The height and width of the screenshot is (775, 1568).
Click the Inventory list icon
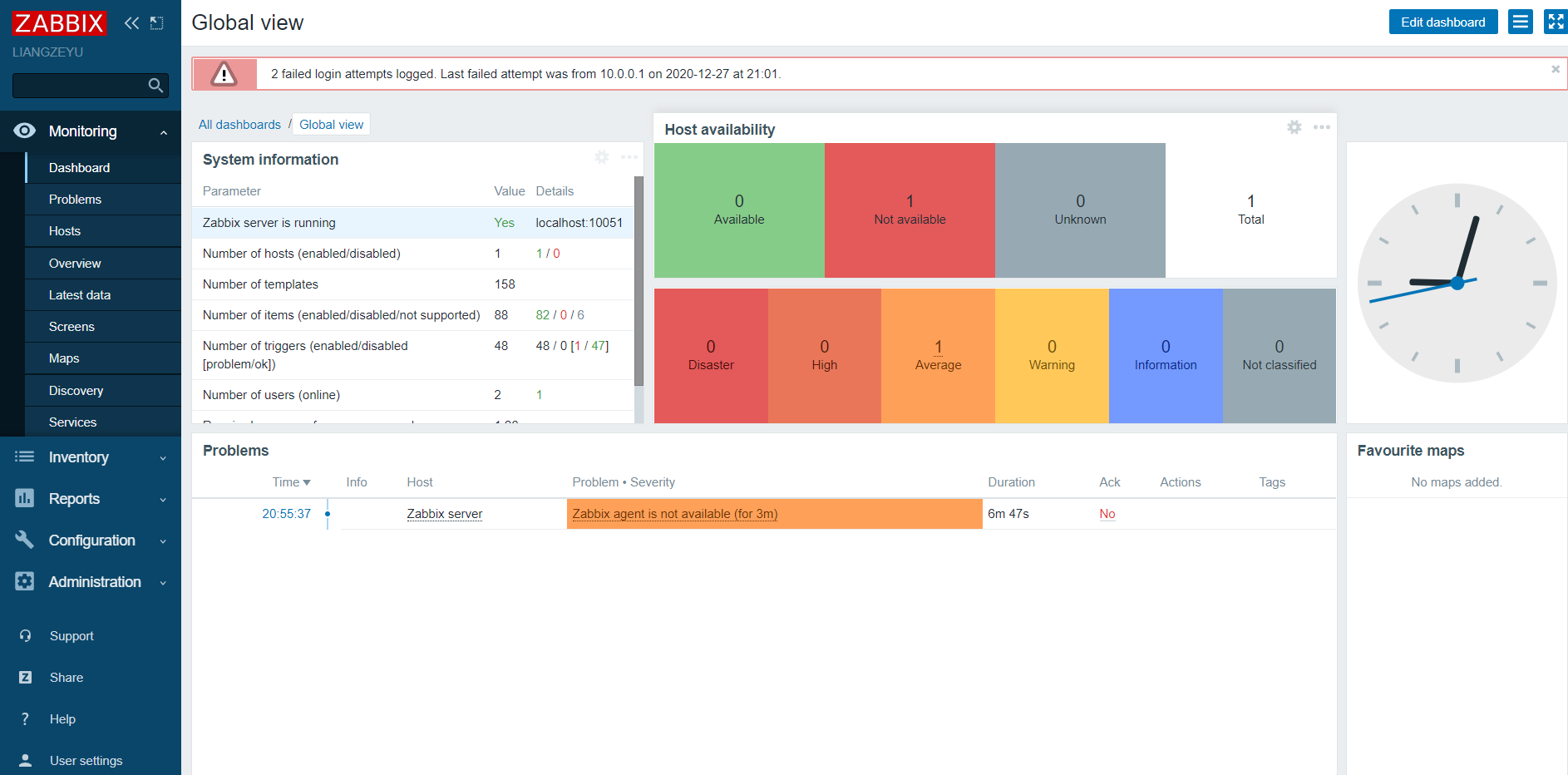[25, 457]
